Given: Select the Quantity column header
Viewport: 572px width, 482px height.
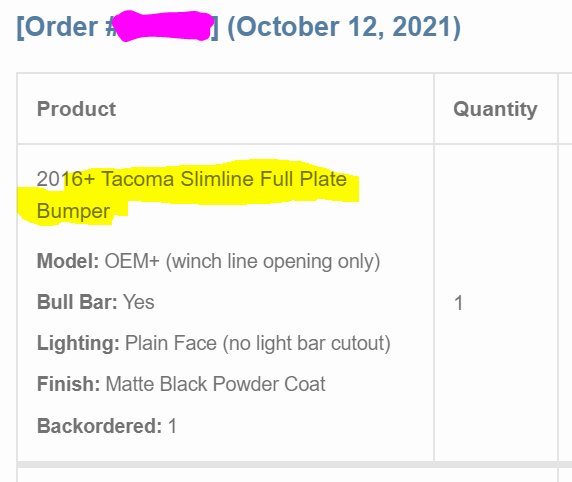Looking at the screenshot, I should [495, 109].
